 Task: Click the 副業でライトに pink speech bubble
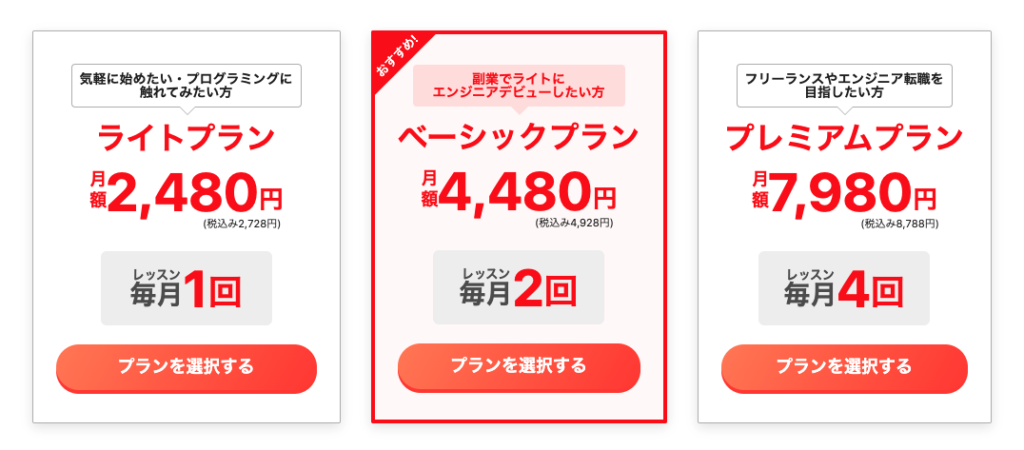(x=519, y=87)
